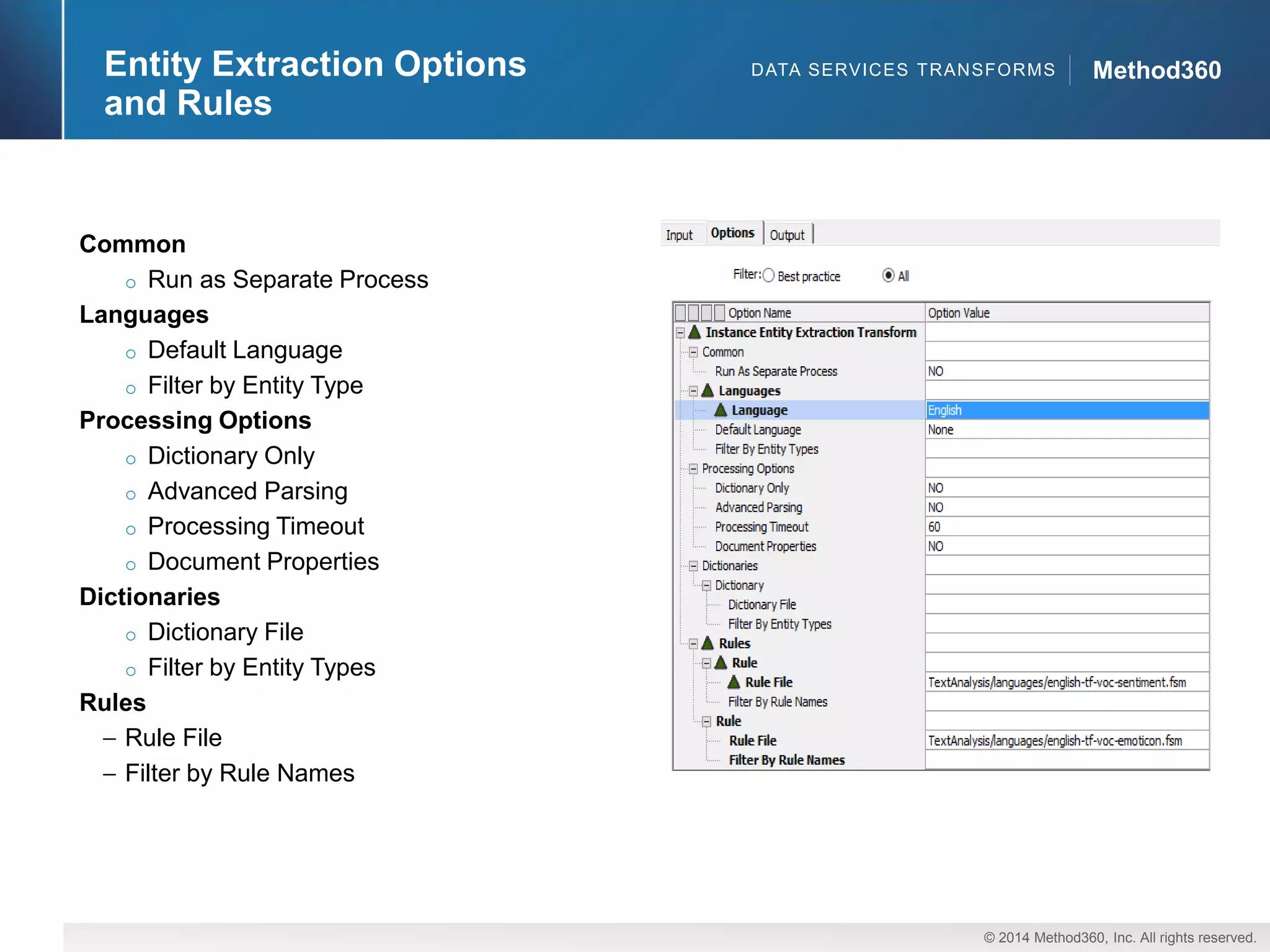
Task: Click NO value for Run As Separate Process
Action: [x=1067, y=371]
